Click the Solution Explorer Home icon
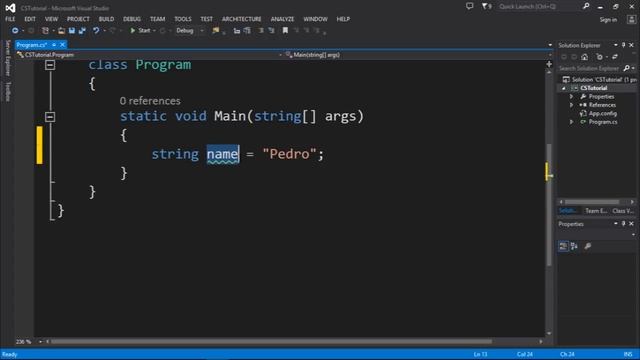The width and height of the screenshot is (640, 360). [x=584, y=57]
